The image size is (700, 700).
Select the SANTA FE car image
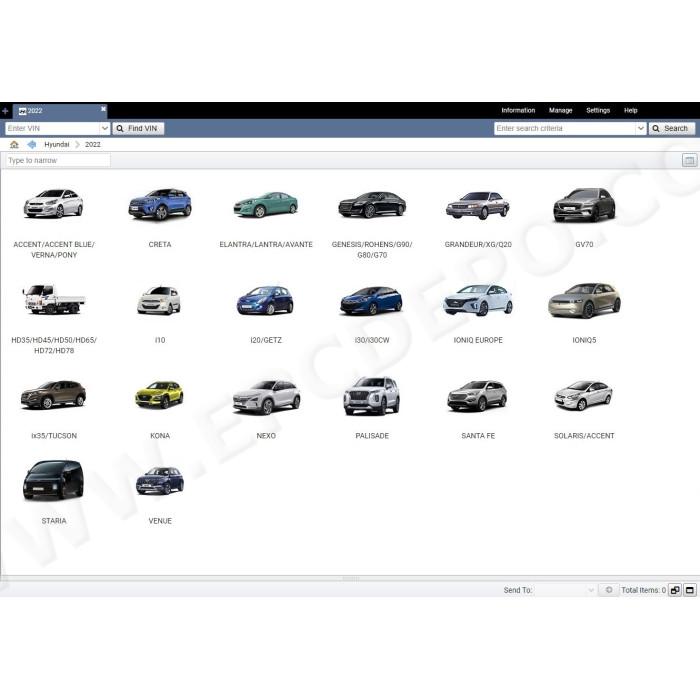tap(477, 396)
